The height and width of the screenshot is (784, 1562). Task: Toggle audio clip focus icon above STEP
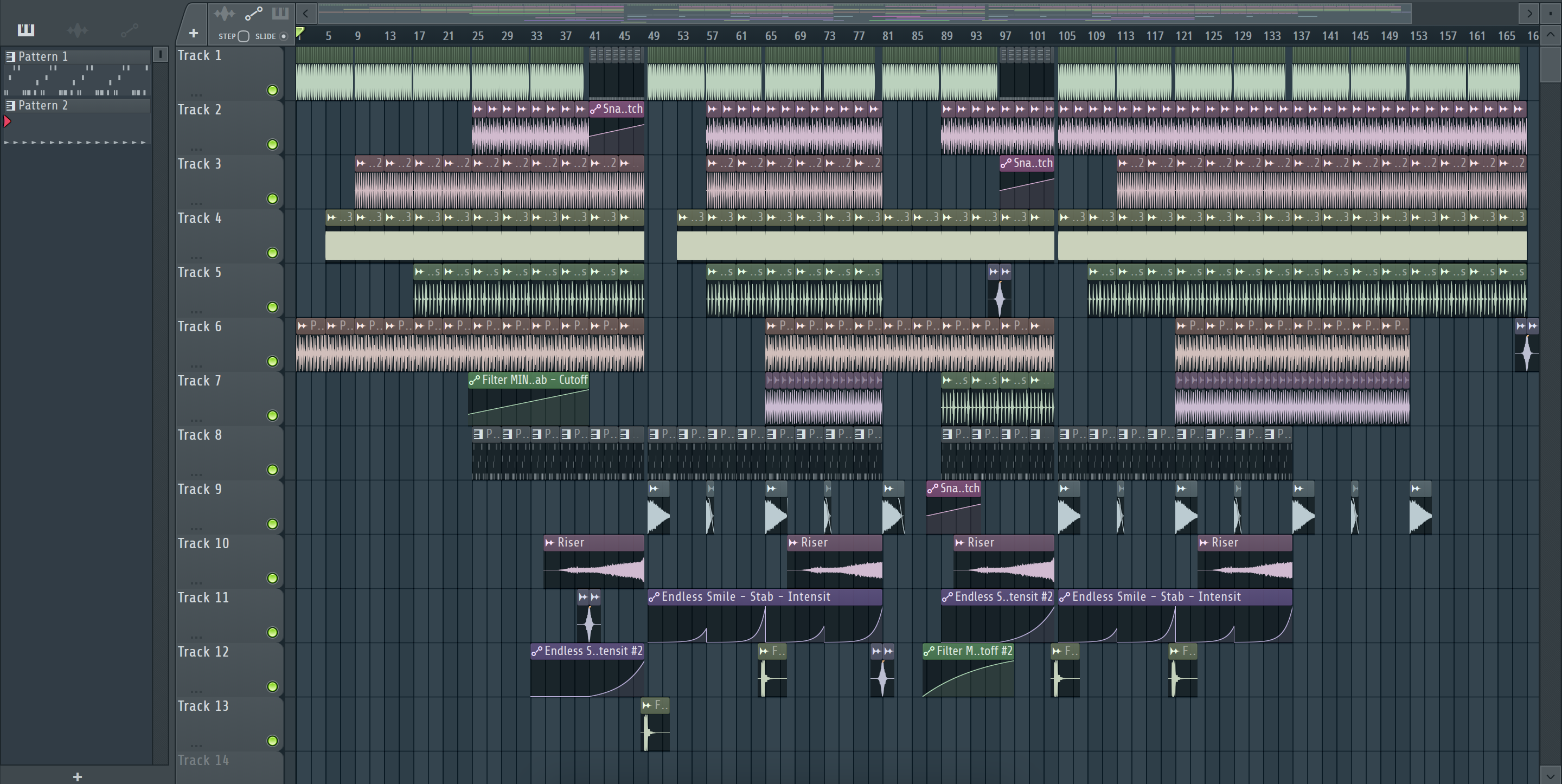(225, 12)
